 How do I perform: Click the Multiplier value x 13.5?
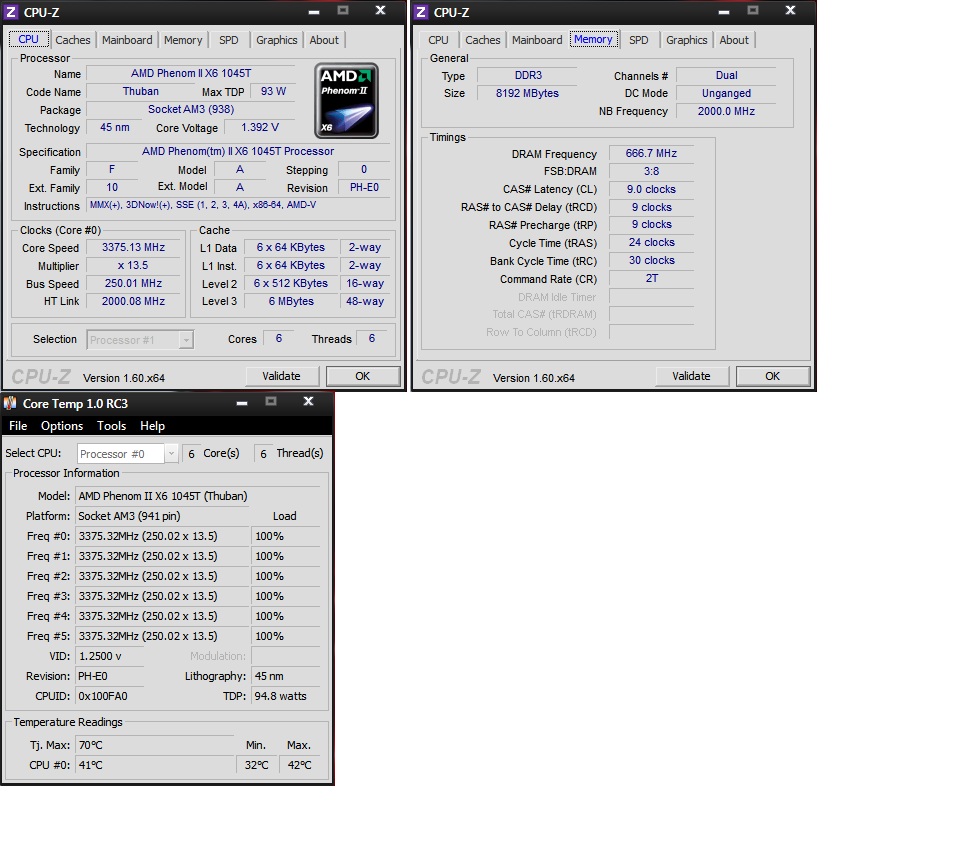[134, 266]
